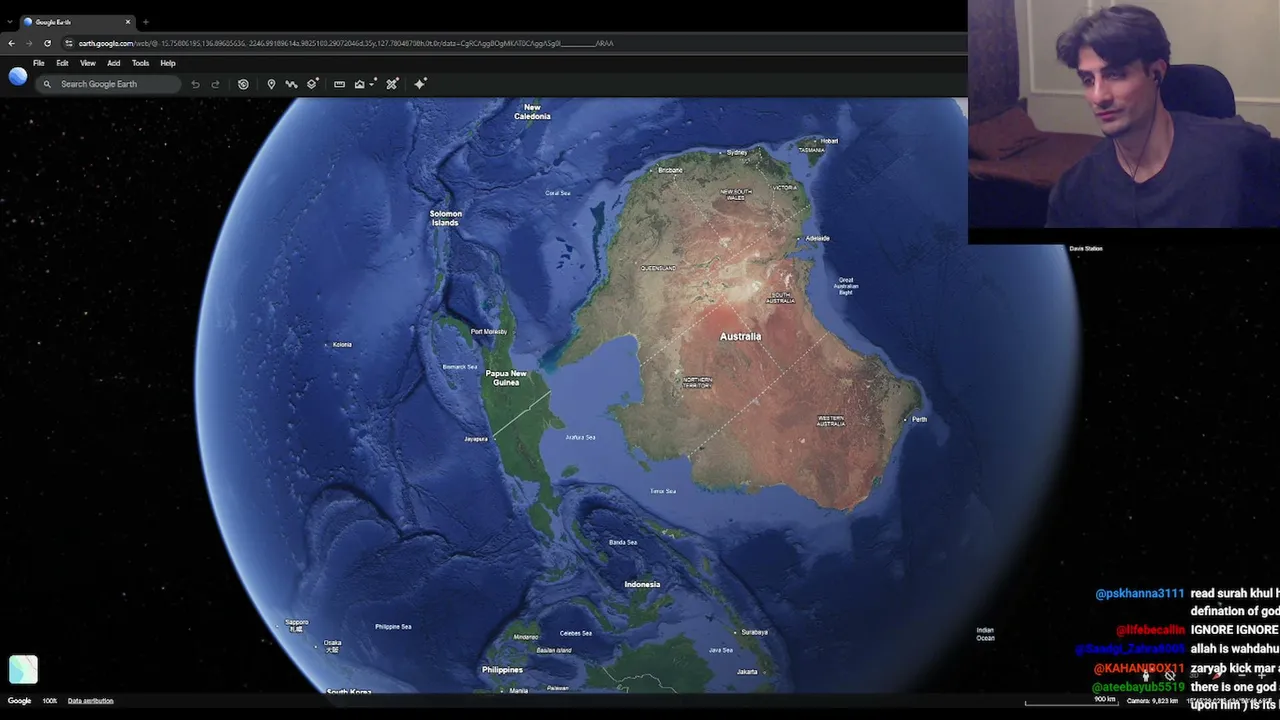Click the Brisbane city label
The height and width of the screenshot is (720, 1280).
670,170
